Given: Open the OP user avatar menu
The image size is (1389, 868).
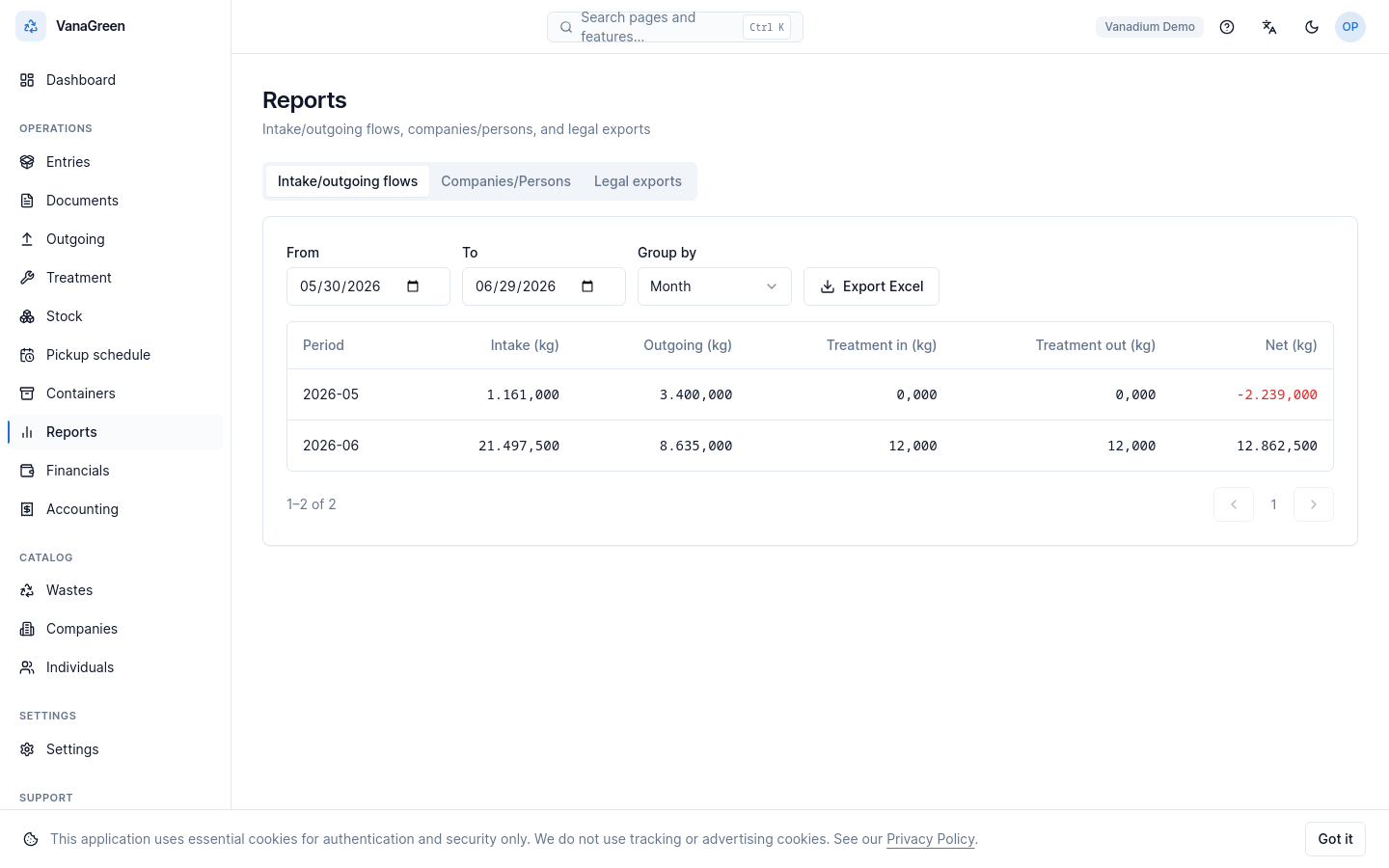Looking at the screenshot, I should [x=1350, y=27].
